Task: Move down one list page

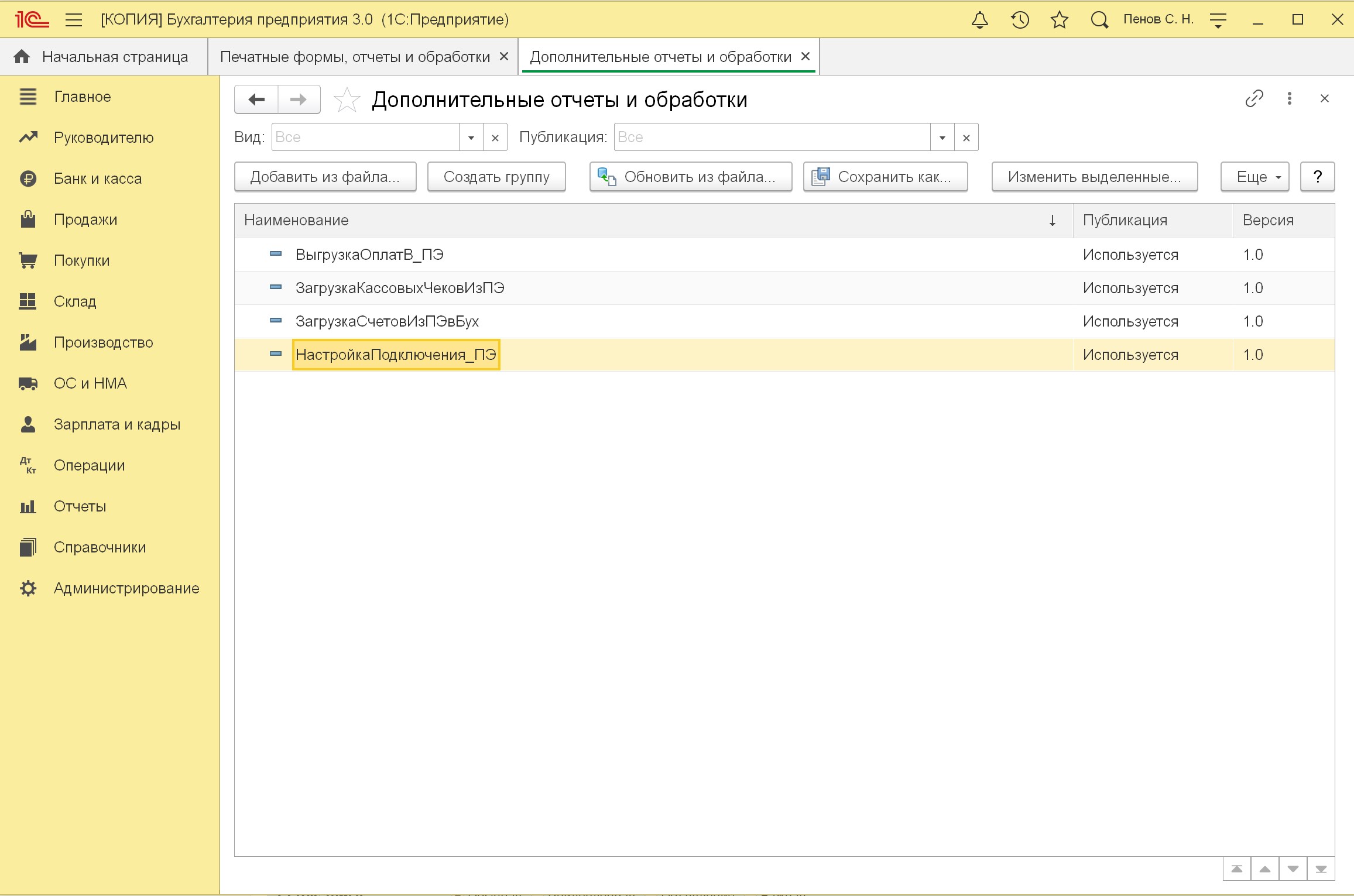Action: click(x=1293, y=869)
